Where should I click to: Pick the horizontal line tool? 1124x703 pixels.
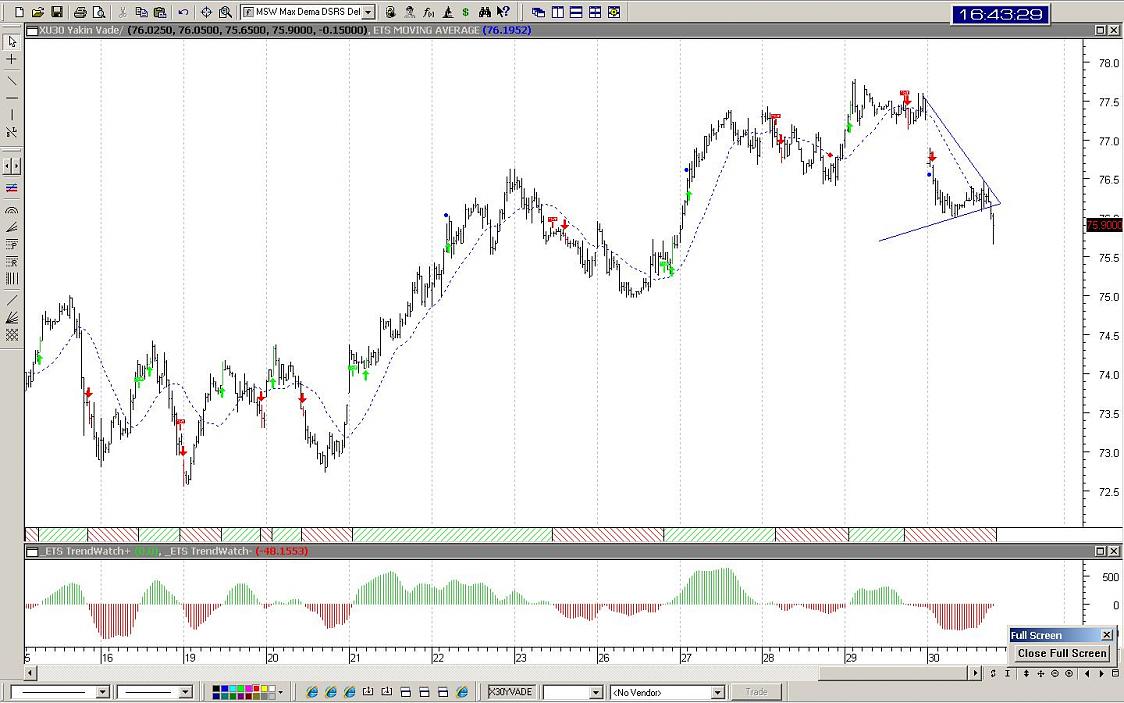pyautogui.click(x=12, y=98)
